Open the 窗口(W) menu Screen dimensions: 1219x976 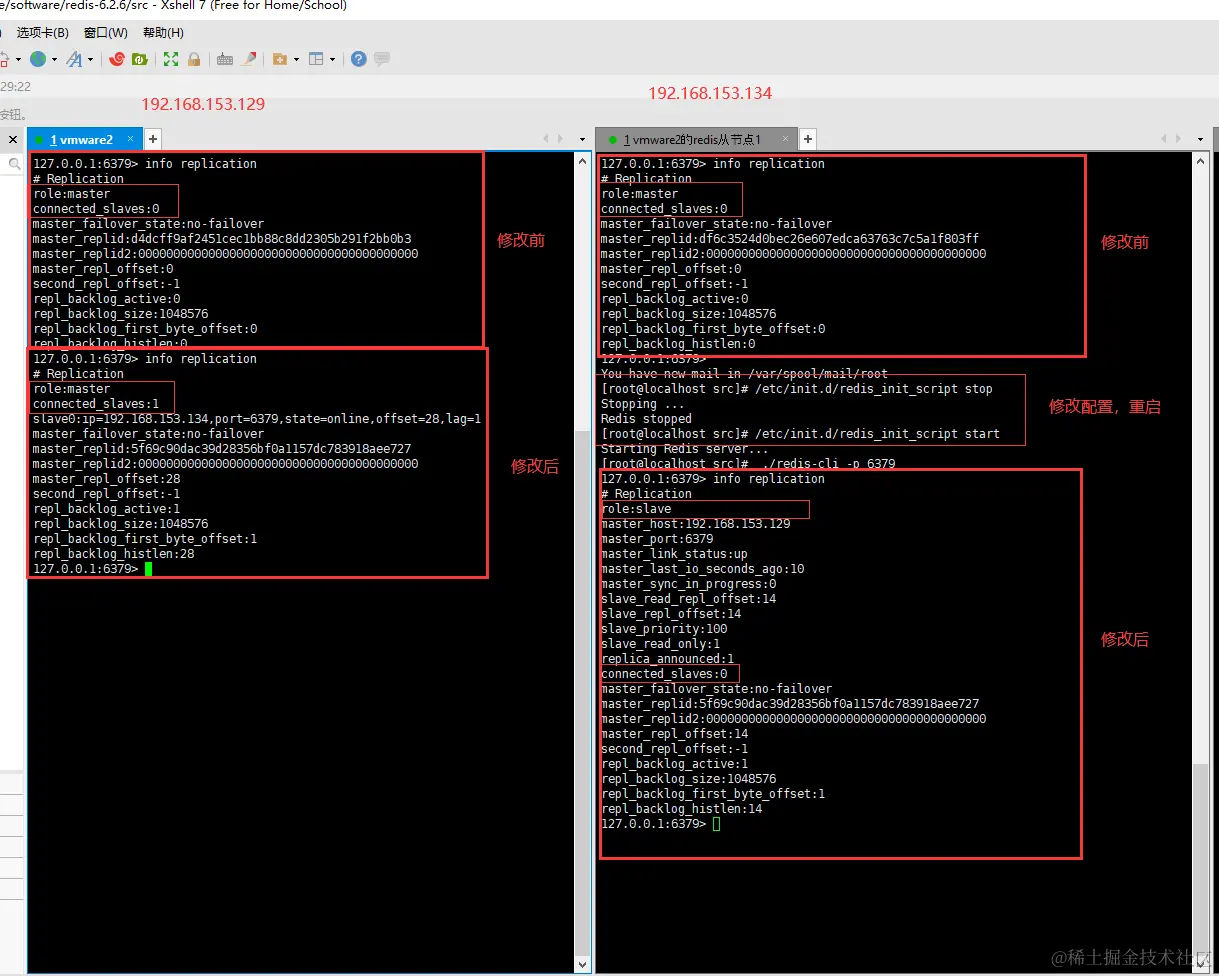[106, 33]
